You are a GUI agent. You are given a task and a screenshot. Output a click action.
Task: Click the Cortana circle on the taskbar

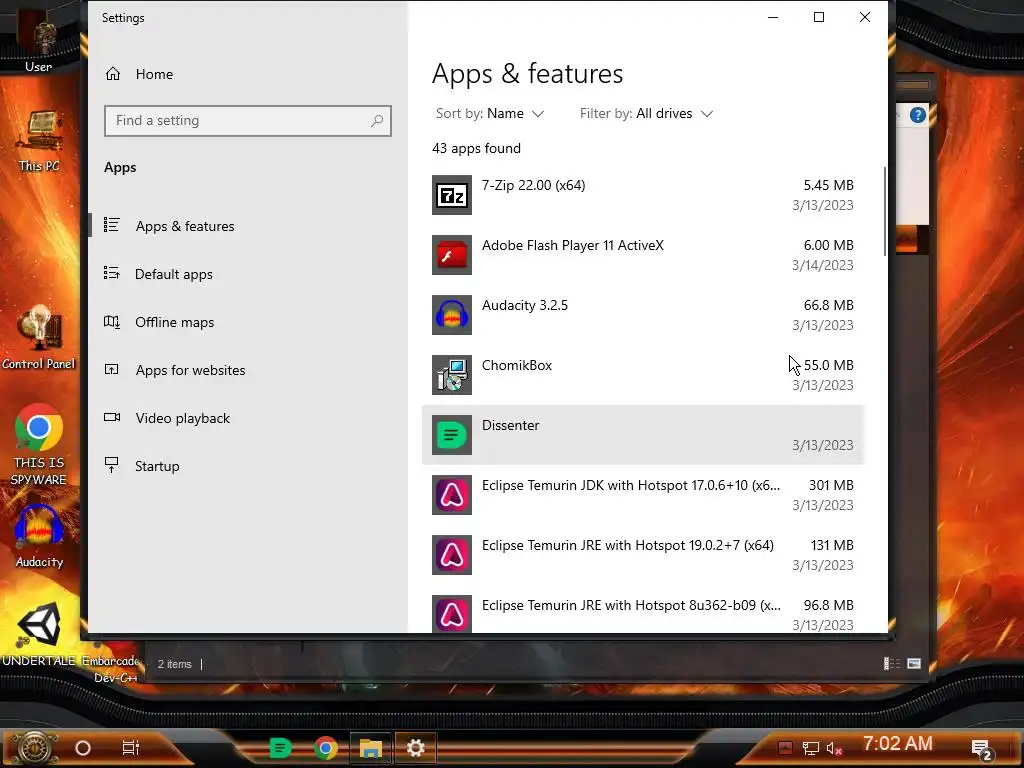pyautogui.click(x=83, y=748)
